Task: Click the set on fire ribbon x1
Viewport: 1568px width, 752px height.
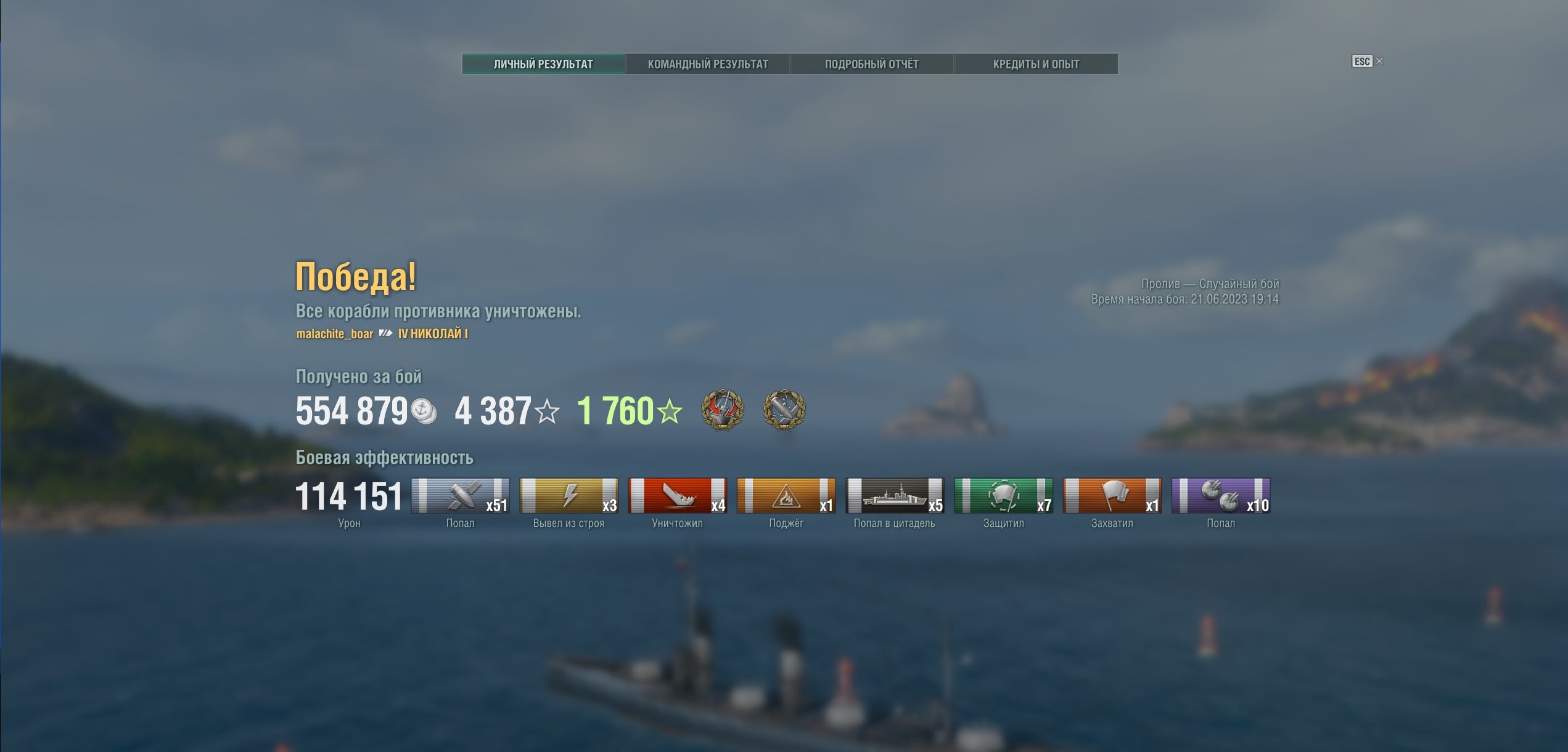Action: click(786, 495)
